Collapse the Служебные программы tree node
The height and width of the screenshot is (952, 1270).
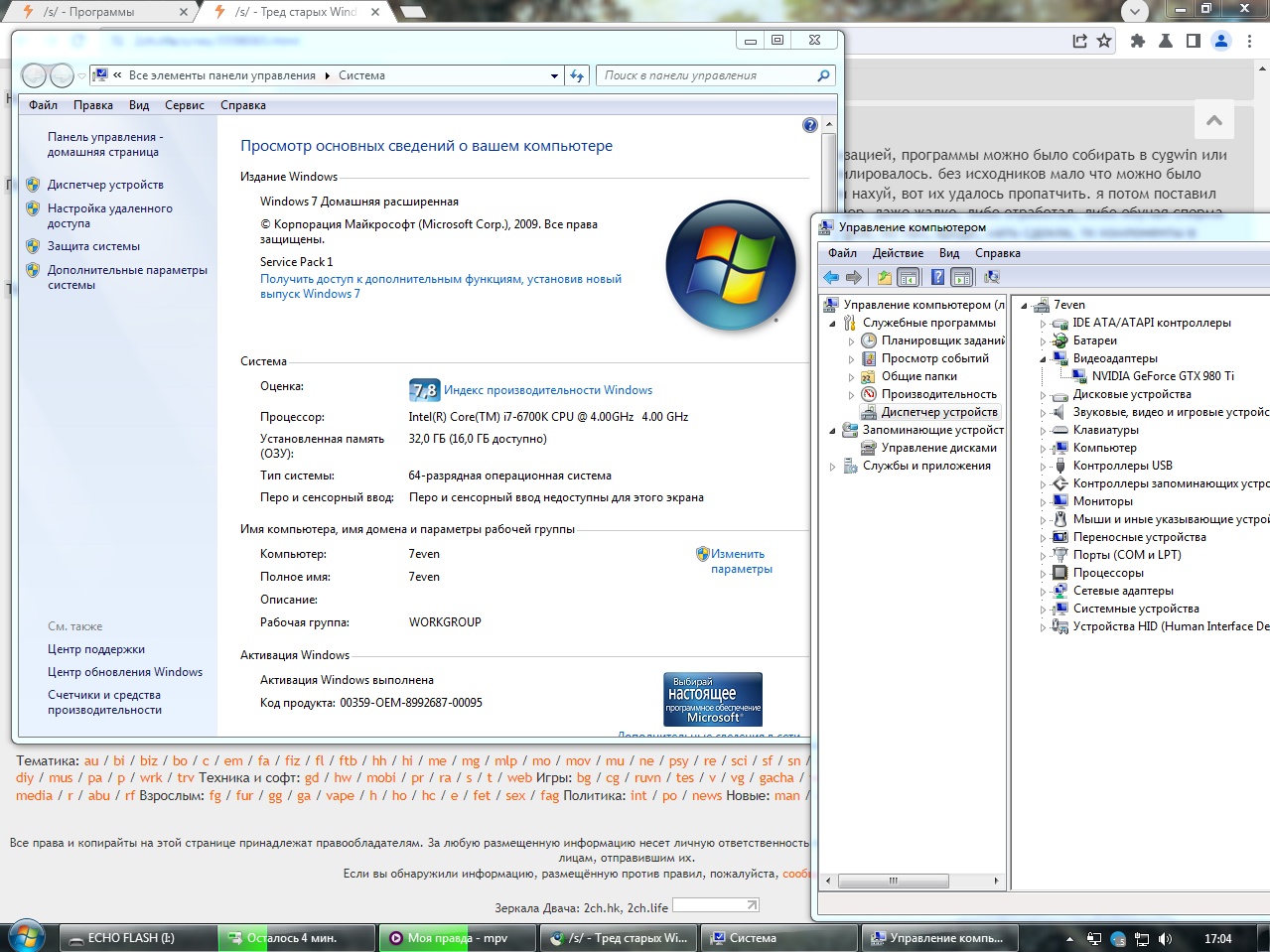[x=832, y=324]
